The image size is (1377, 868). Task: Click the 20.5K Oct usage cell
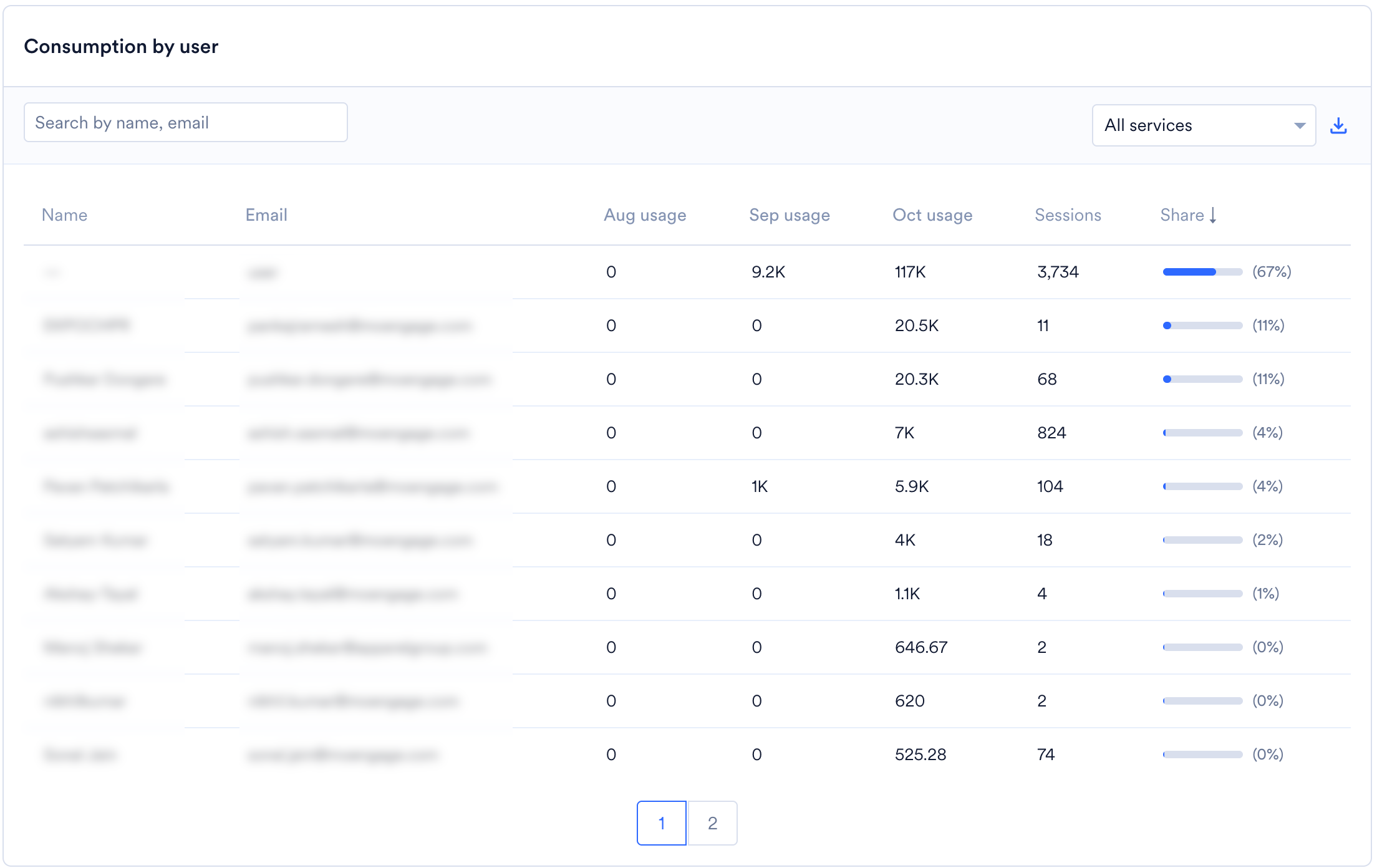tap(917, 325)
